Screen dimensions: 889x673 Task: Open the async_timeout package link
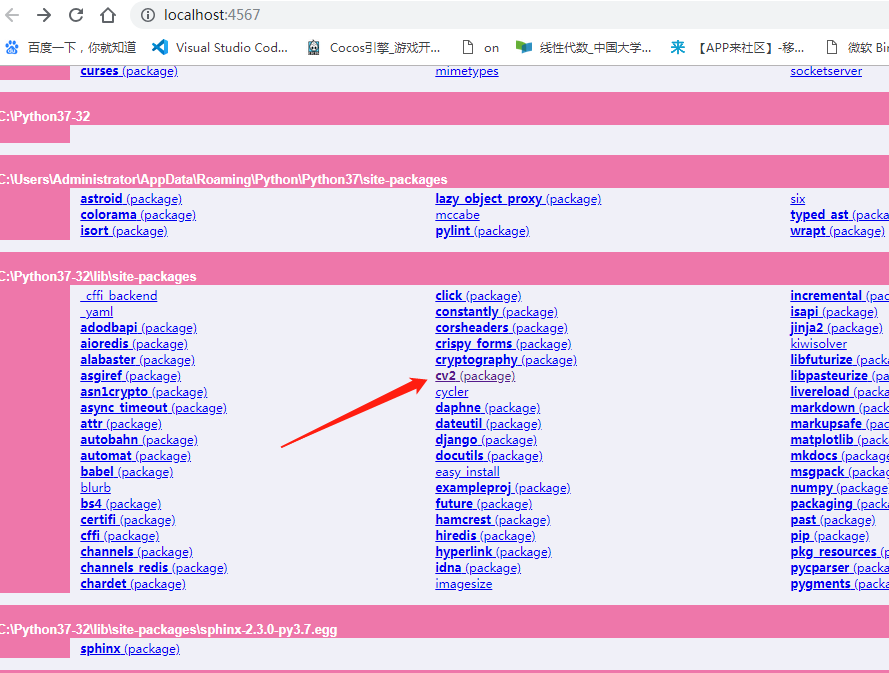153,408
